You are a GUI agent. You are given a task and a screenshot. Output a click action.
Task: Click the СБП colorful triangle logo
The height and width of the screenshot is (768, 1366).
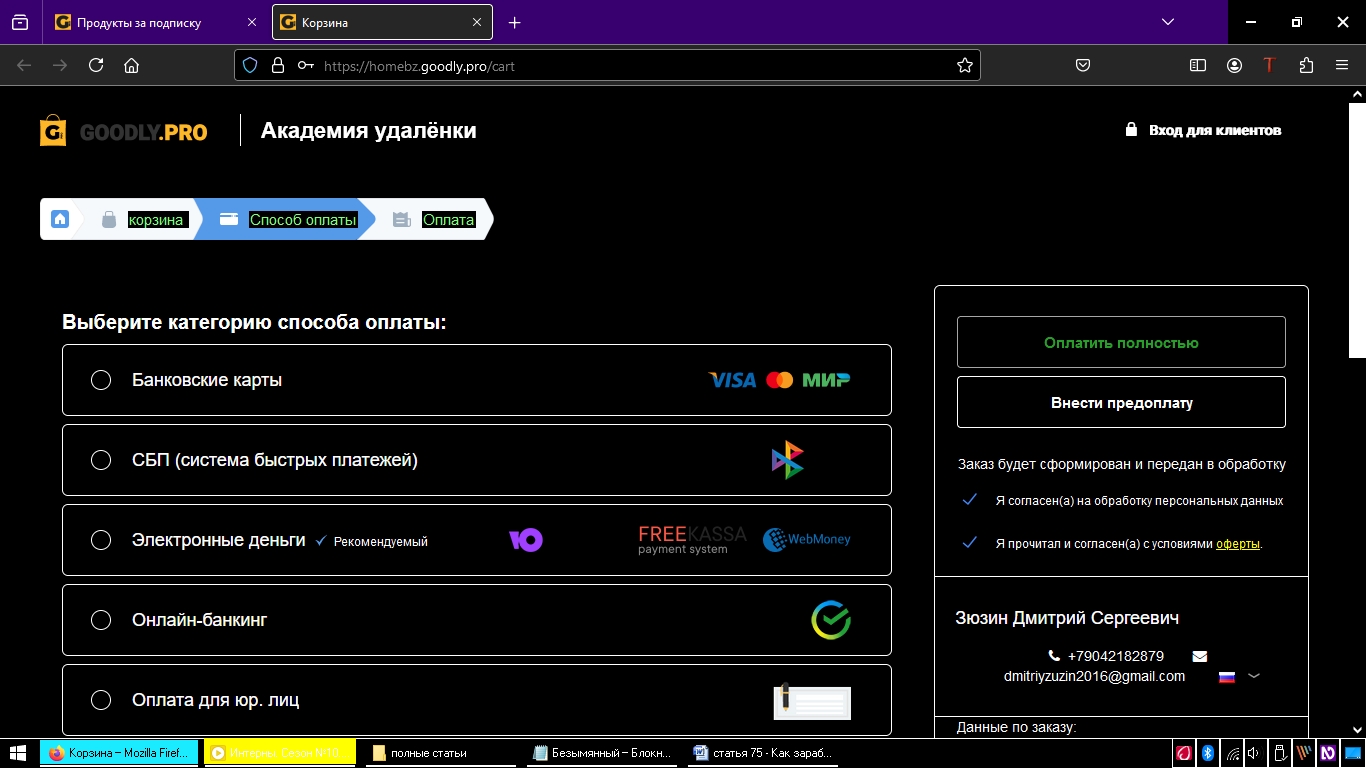787,460
